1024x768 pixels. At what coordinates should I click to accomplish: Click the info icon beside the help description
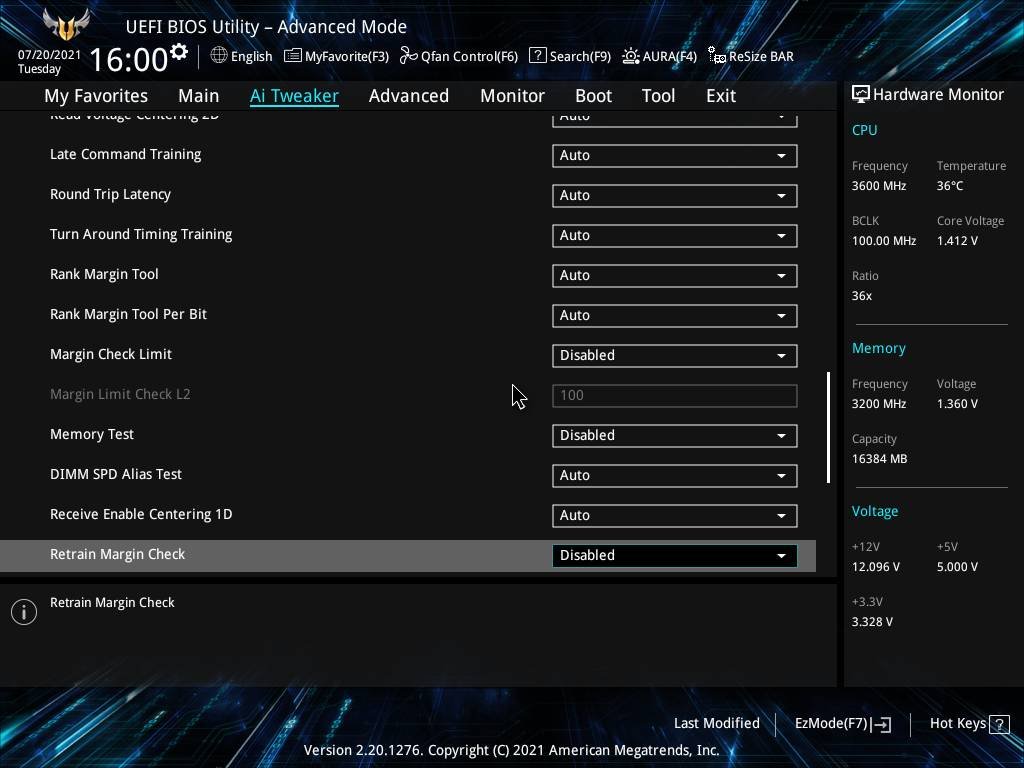[24, 612]
